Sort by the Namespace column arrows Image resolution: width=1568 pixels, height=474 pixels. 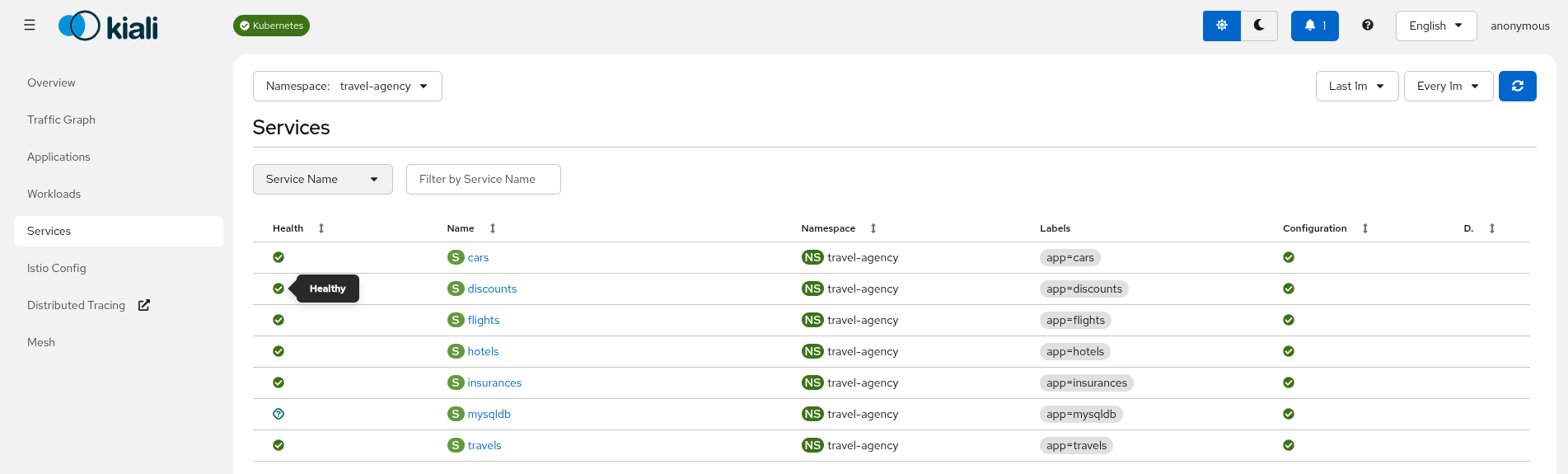(873, 228)
